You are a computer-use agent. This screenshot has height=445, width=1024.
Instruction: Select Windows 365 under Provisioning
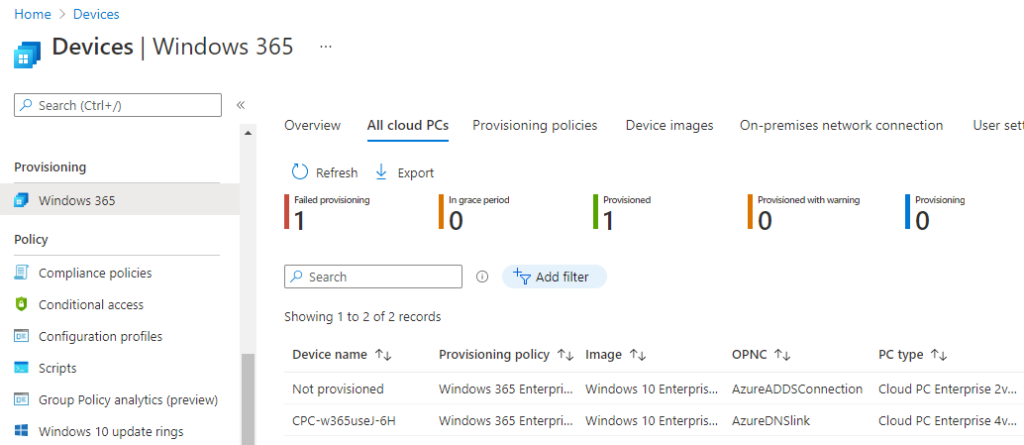(x=120, y=200)
